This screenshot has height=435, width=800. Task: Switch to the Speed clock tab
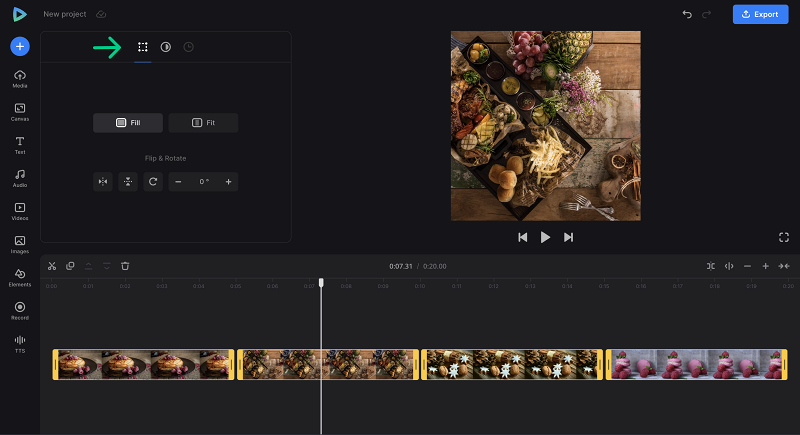(x=188, y=47)
